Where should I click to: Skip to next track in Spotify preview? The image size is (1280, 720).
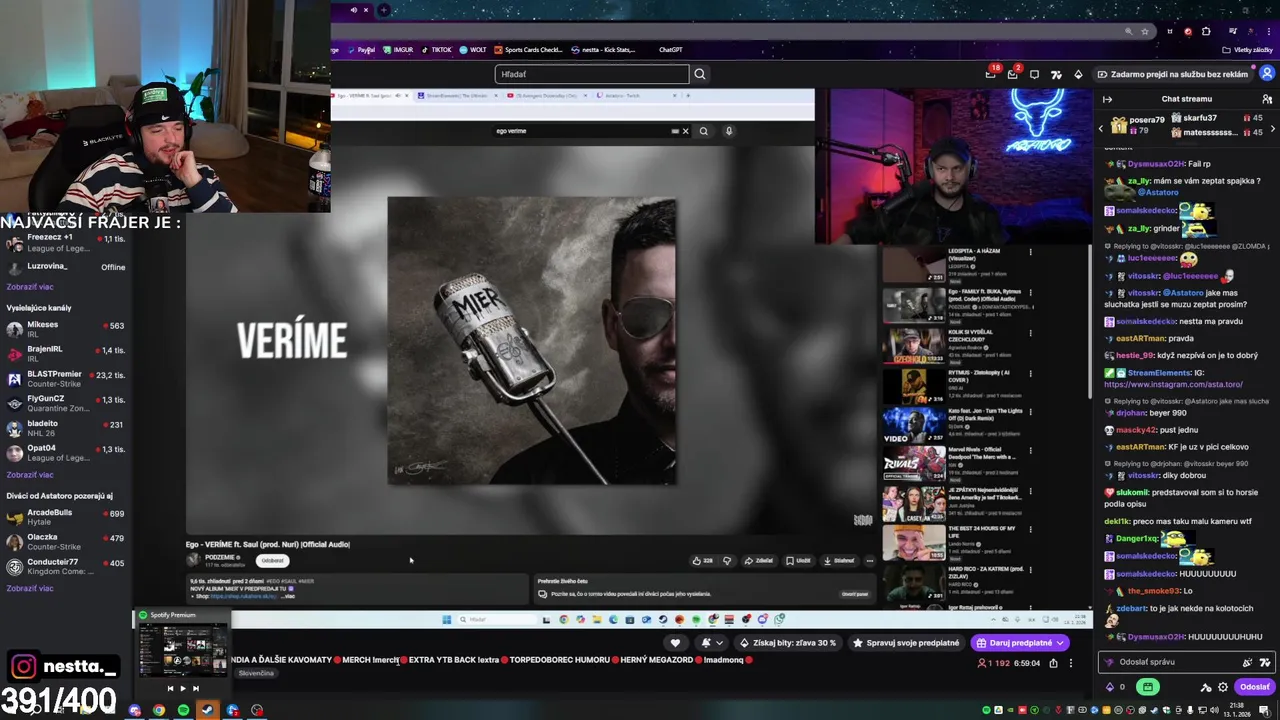pyautogui.click(x=196, y=688)
